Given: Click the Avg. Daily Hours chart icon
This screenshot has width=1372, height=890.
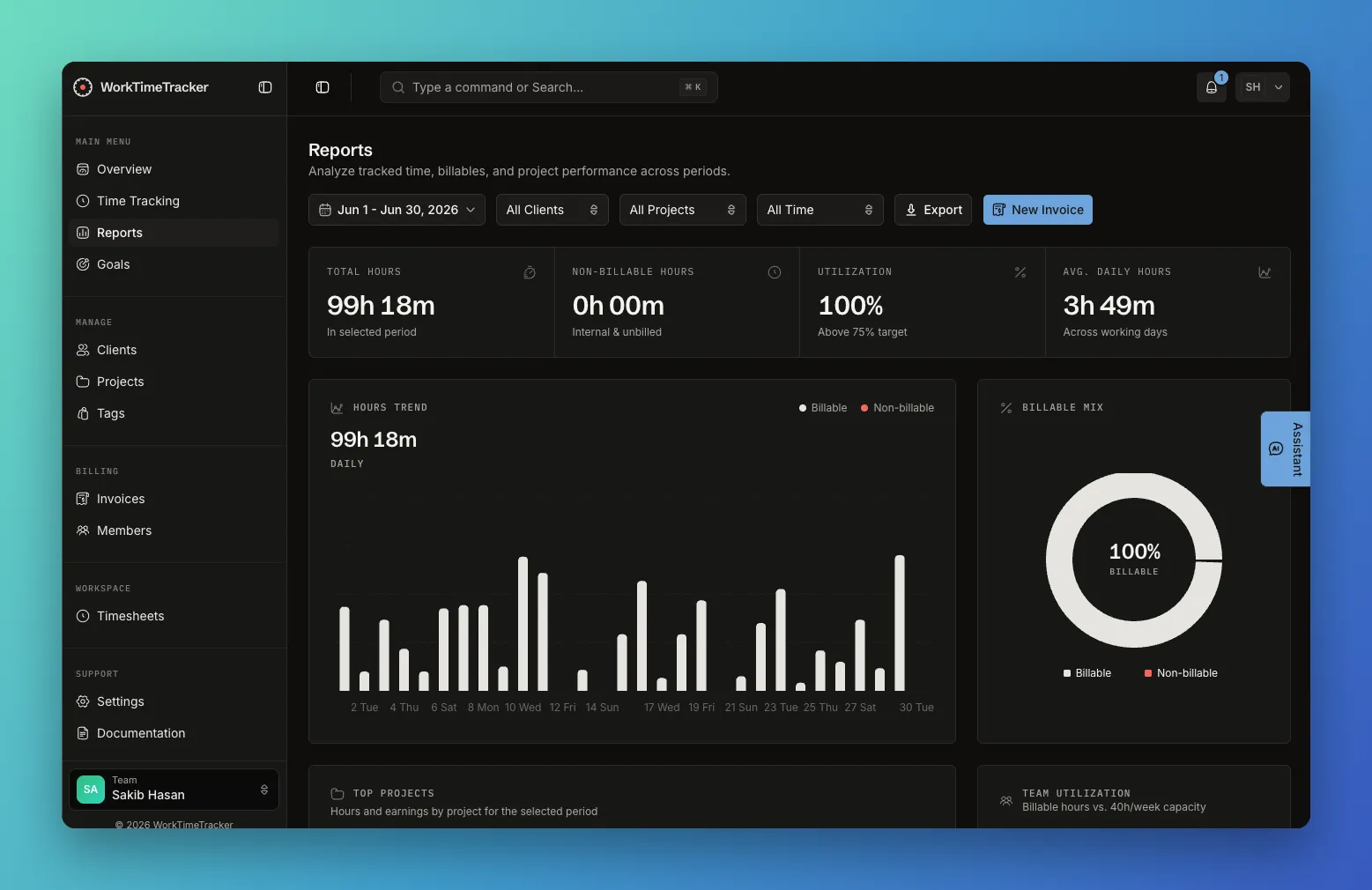Looking at the screenshot, I should click(1264, 272).
